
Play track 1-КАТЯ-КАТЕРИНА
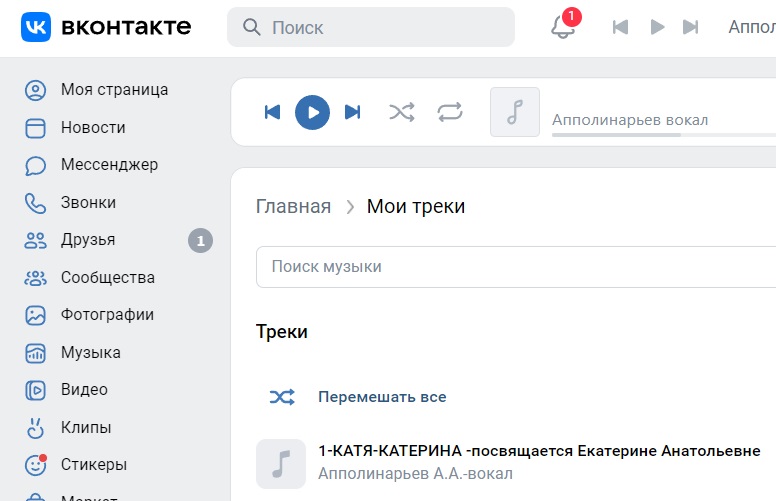coord(539,451)
